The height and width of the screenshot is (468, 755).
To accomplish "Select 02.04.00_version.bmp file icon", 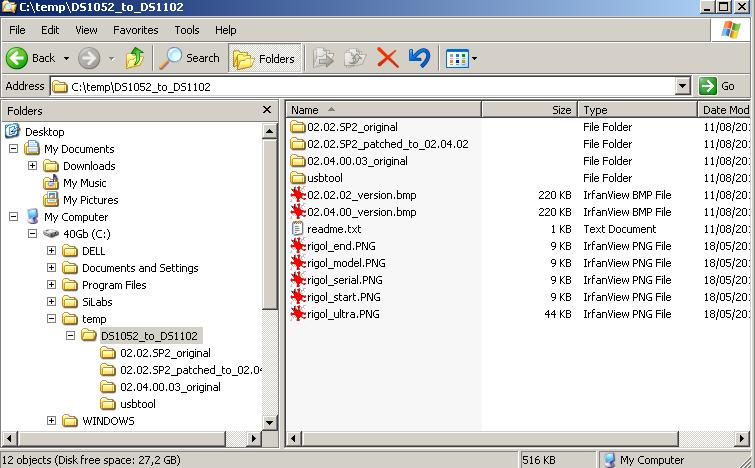I will [x=297, y=212].
